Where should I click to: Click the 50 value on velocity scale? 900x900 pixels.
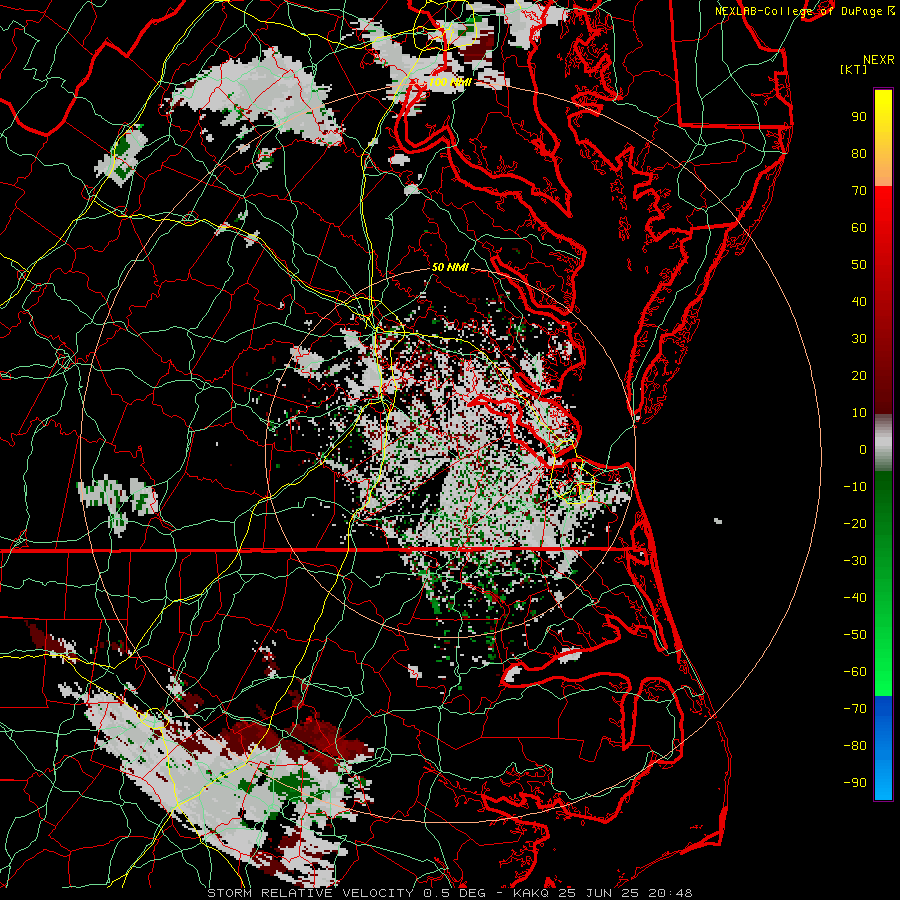(x=859, y=265)
